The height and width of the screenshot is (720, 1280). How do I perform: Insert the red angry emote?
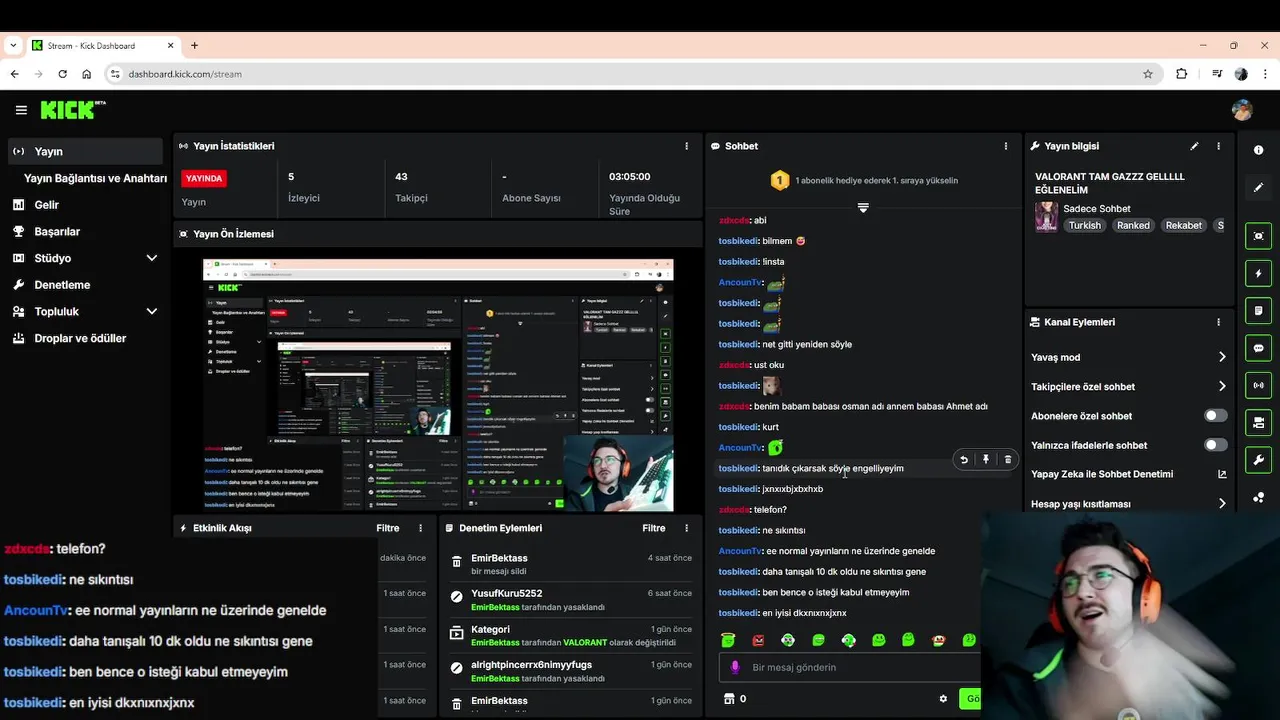click(758, 640)
